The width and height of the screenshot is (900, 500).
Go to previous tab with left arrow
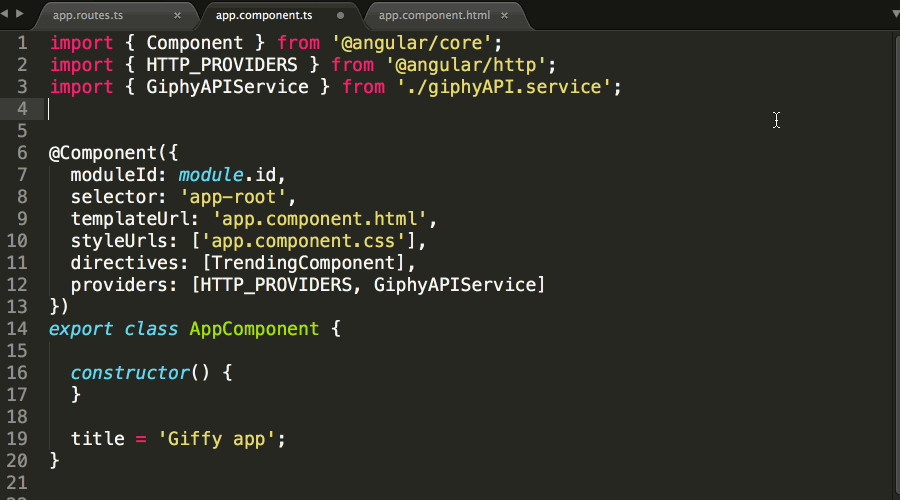(x=5, y=13)
